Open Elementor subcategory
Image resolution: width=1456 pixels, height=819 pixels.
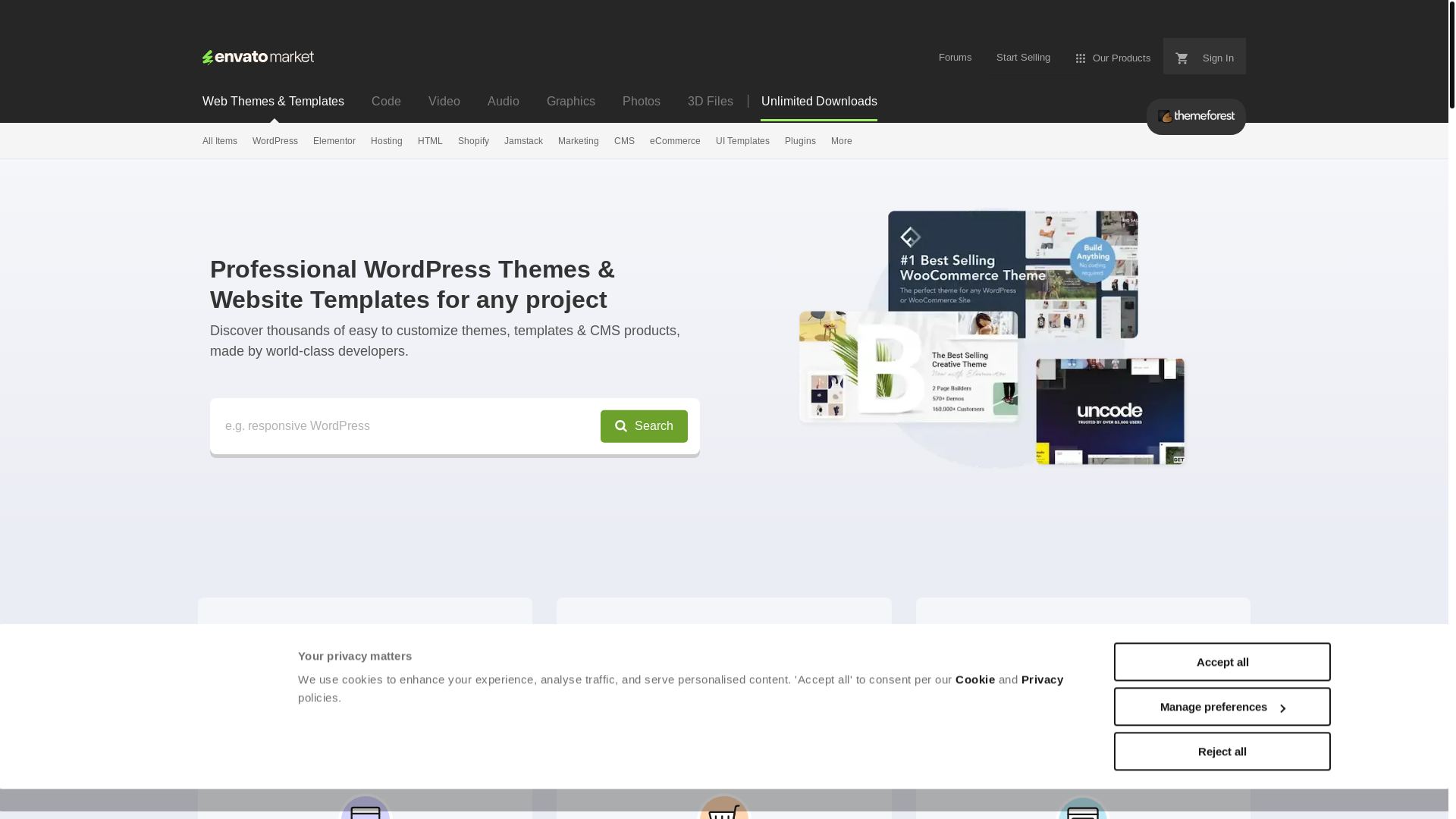click(334, 141)
